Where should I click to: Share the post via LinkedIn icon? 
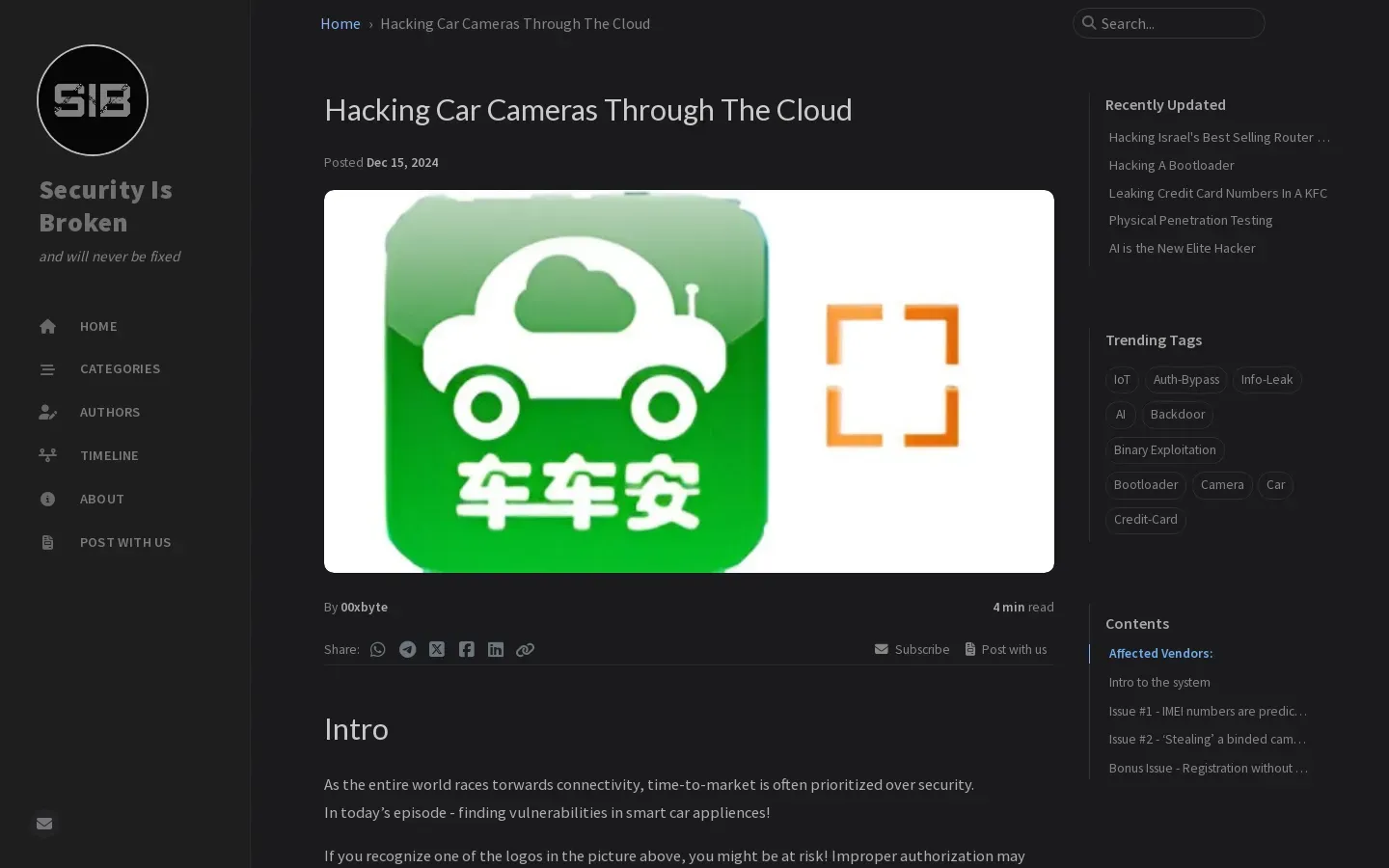click(496, 650)
